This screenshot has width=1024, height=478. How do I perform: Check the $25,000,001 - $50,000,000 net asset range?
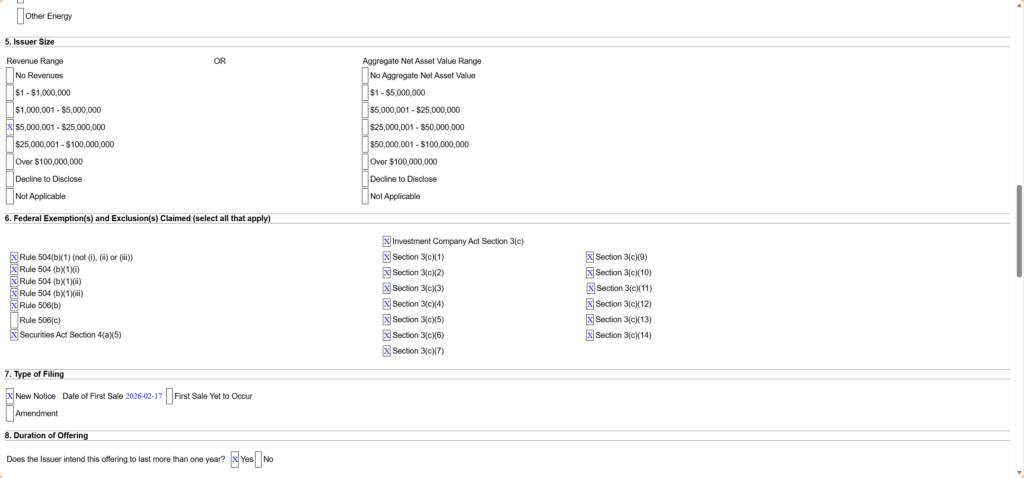tap(365, 127)
